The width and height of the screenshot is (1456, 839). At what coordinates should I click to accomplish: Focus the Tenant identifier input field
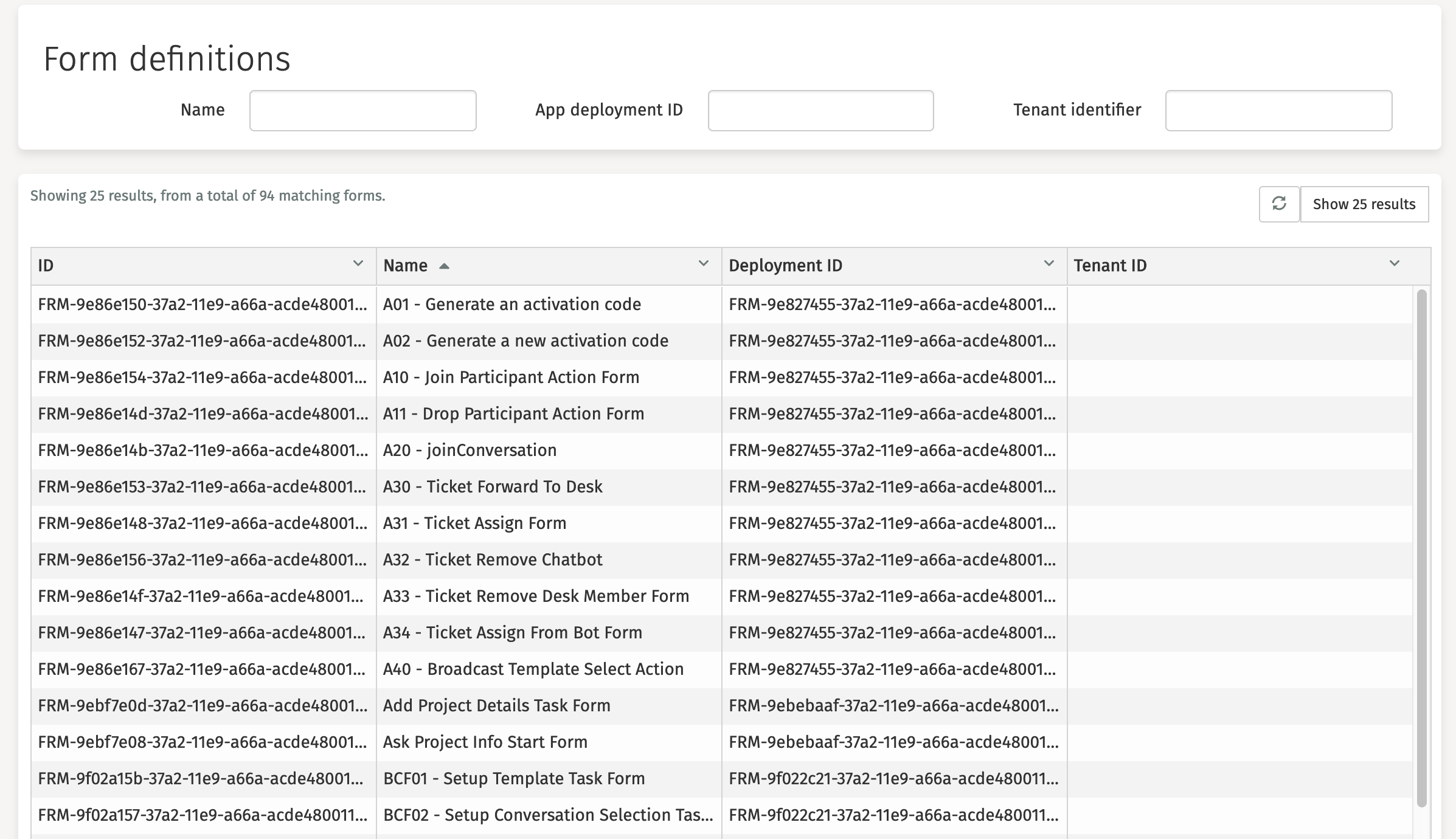point(1278,111)
